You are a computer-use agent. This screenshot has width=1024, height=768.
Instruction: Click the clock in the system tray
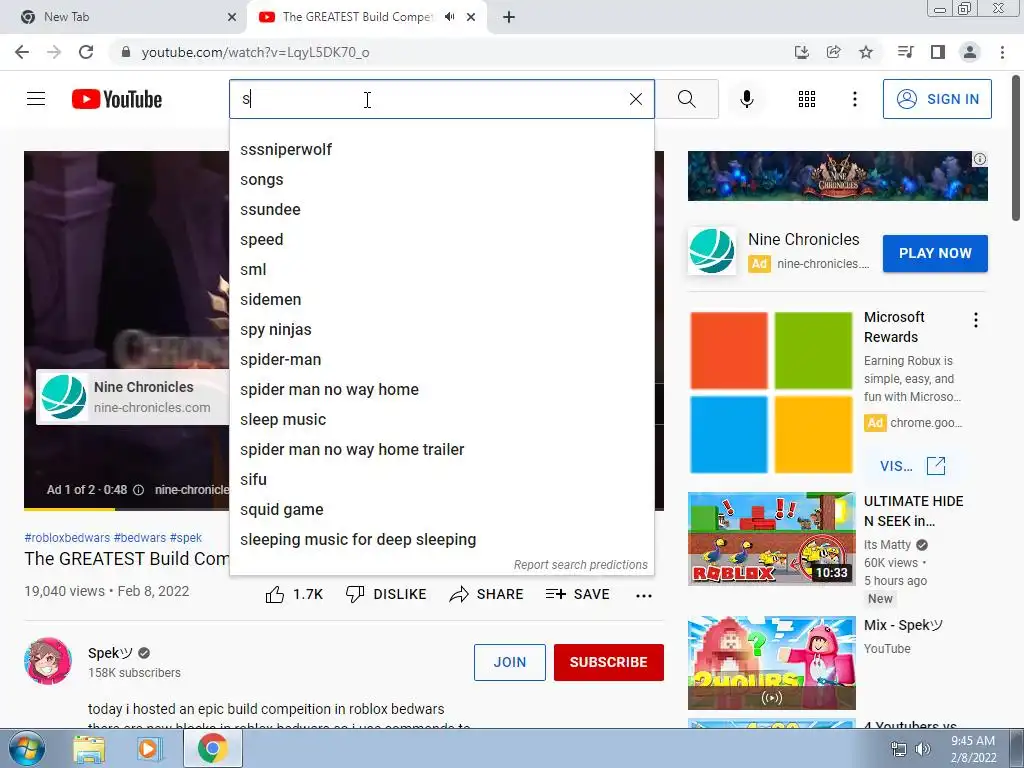tap(973, 749)
